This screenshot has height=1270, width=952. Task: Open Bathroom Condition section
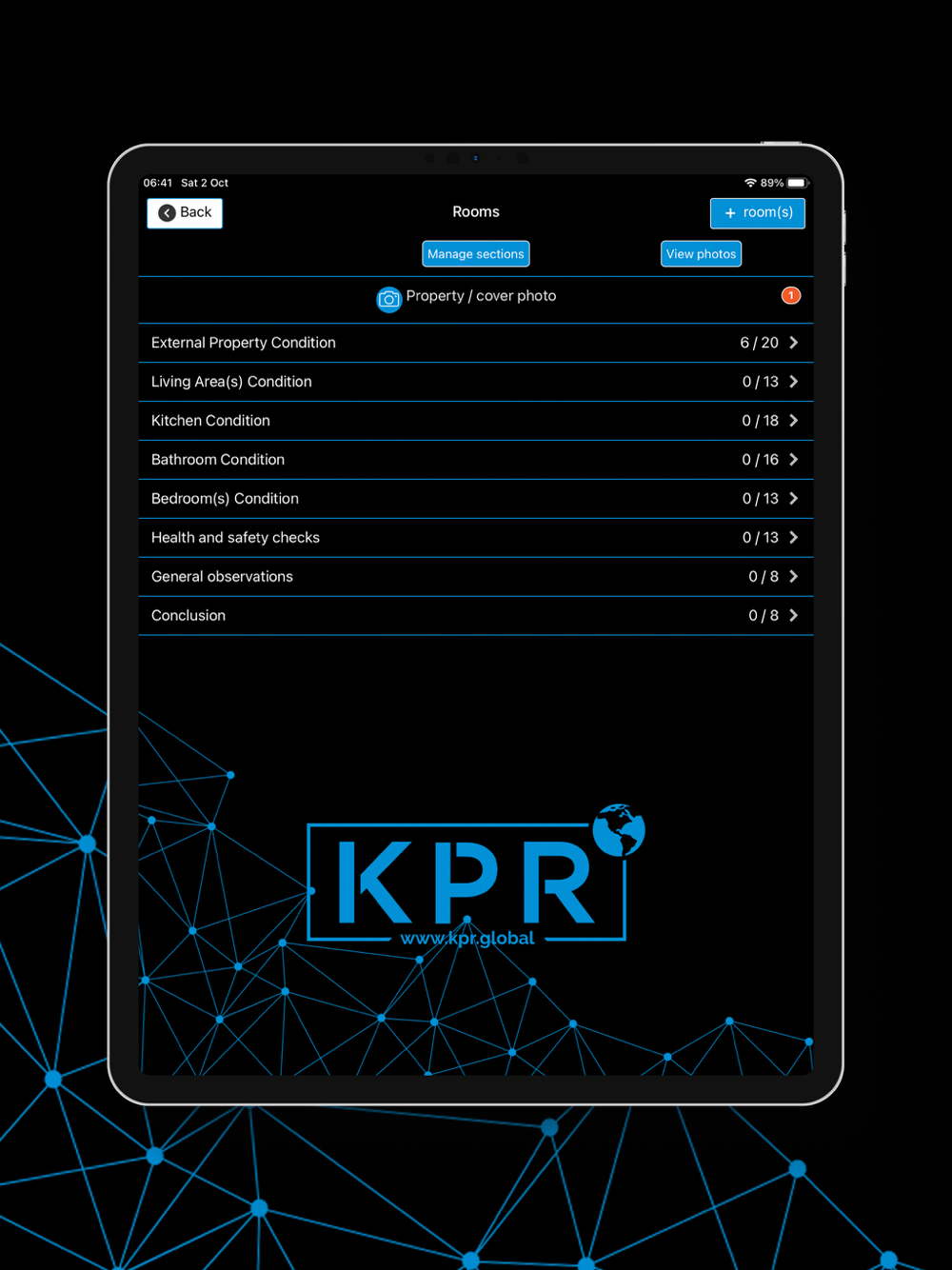pyautogui.click(x=476, y=460)
